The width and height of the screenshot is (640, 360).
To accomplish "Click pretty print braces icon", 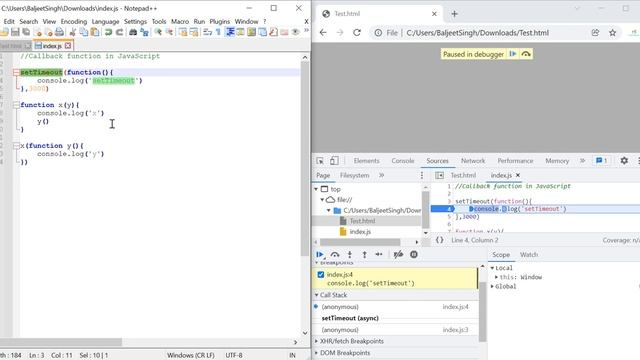I will coord(440,240).
